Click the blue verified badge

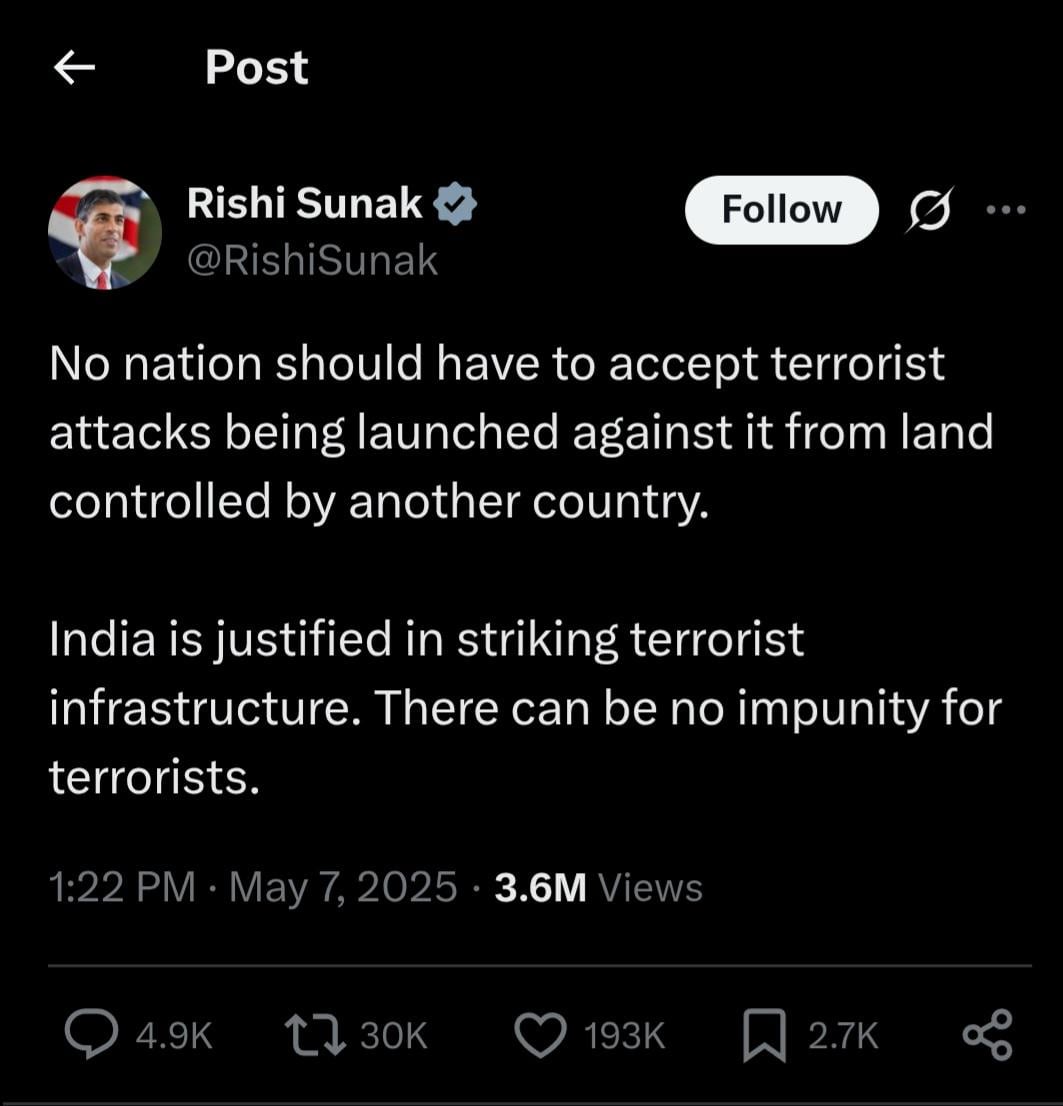[x=455, y=204]
